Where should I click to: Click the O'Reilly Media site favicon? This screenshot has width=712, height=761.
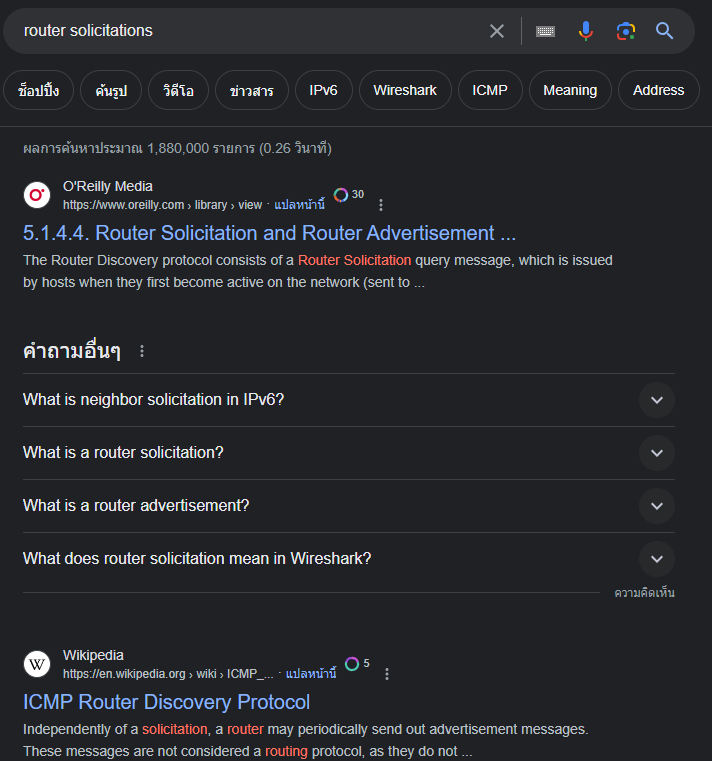(37, 195)
